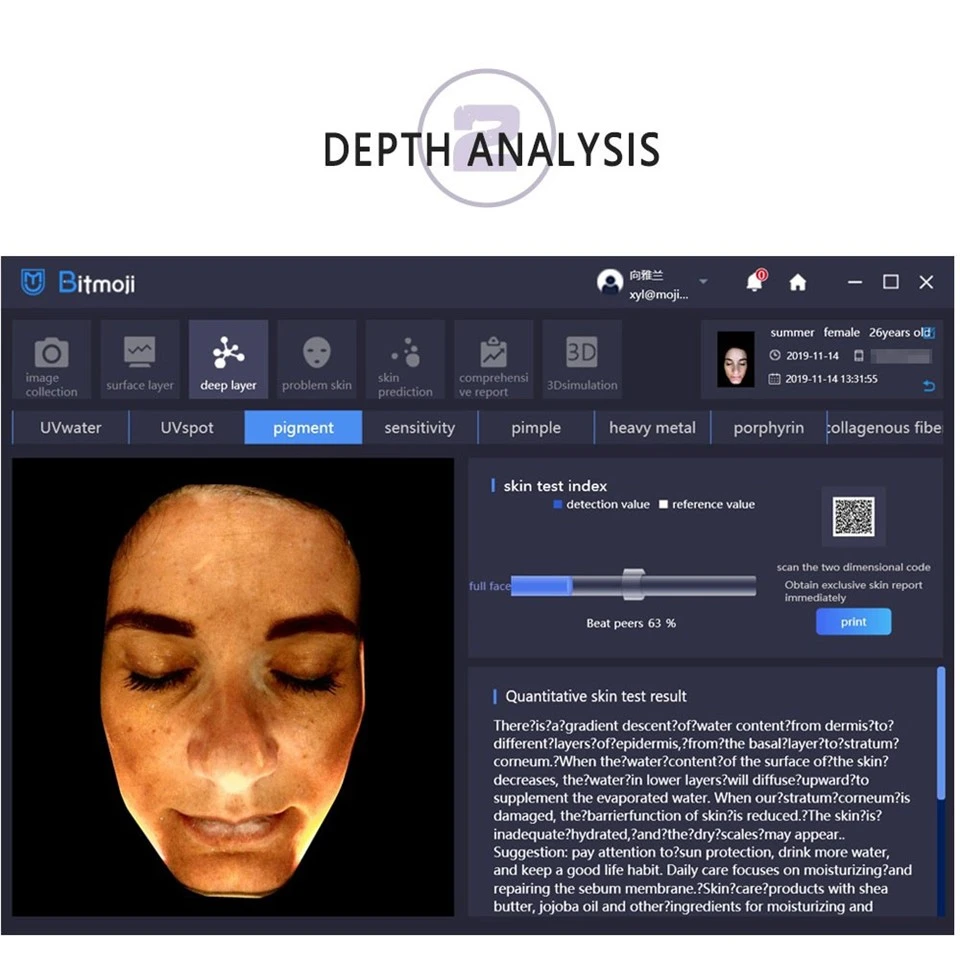960x960 pixels.
Task: Open the patient face thumbnail
Action: (x=735, y=359)
